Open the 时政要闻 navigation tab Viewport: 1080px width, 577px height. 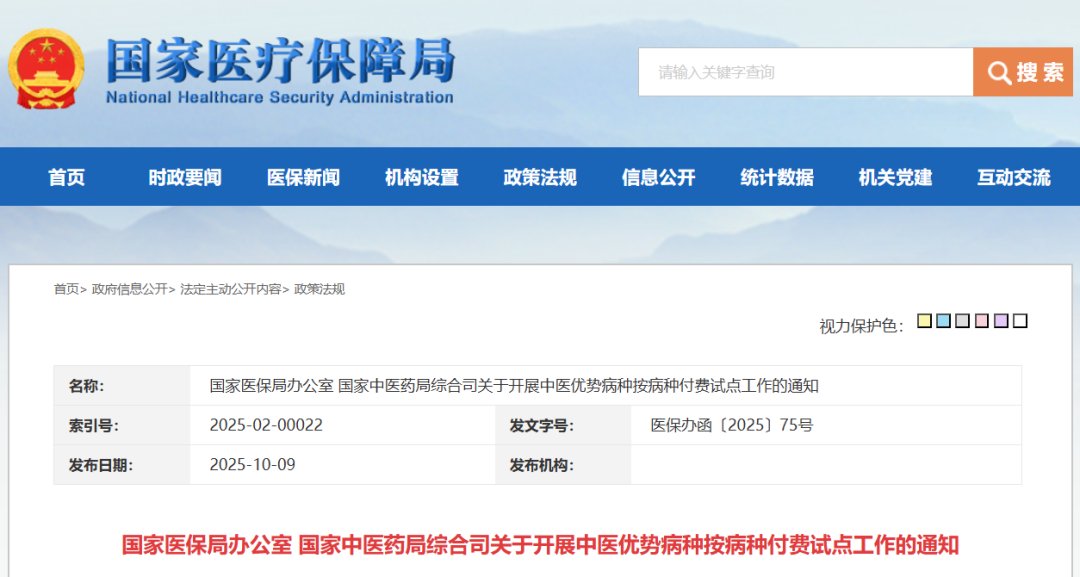[x=185, y=178]
